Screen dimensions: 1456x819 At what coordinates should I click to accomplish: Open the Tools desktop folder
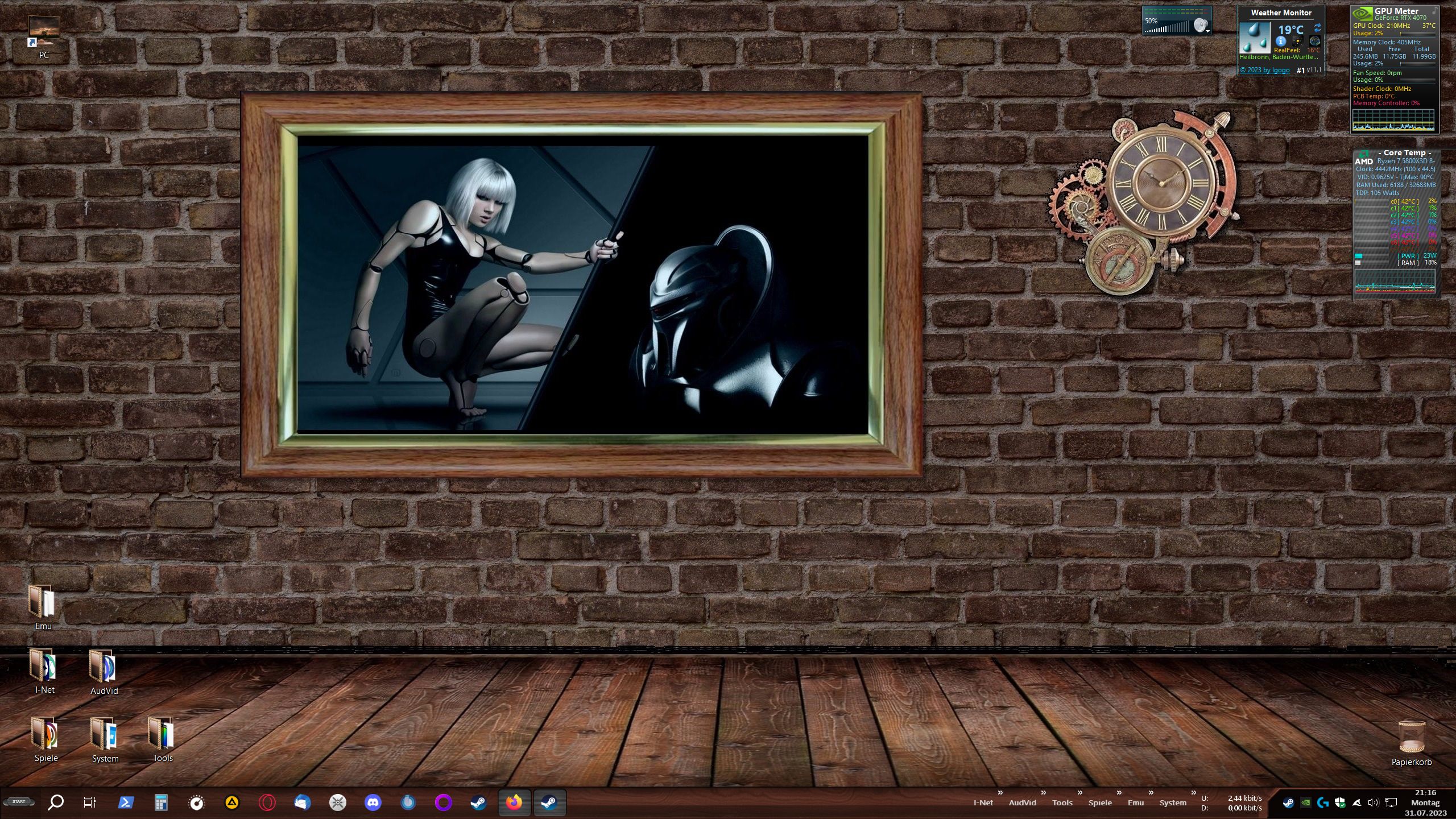click(x=163, y=739)
